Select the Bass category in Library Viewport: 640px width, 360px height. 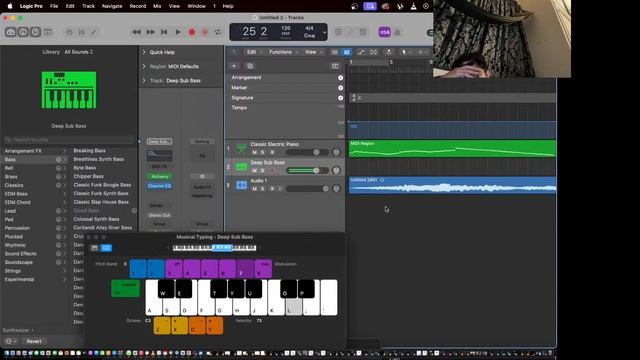point(33,160)
